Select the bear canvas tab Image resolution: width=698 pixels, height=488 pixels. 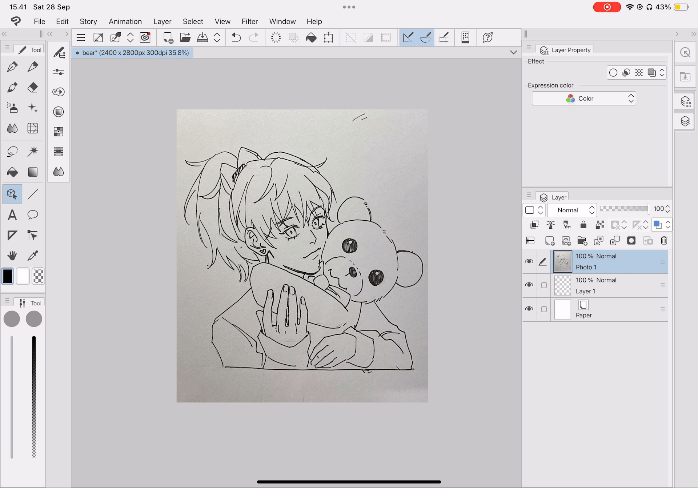[x=132, y=53]
